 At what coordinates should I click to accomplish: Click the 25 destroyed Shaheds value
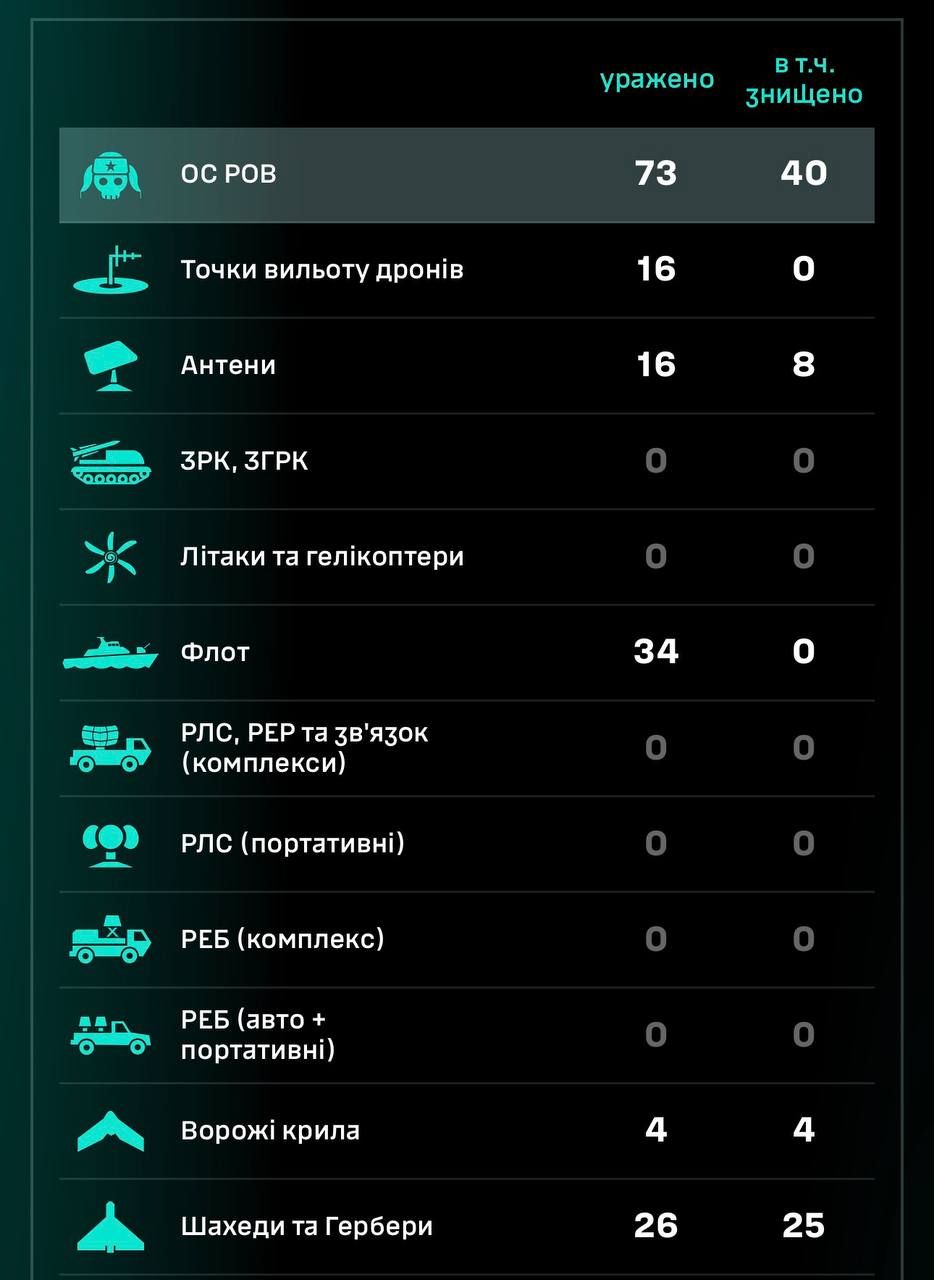pyautogui.click(x=804, y=1226)
